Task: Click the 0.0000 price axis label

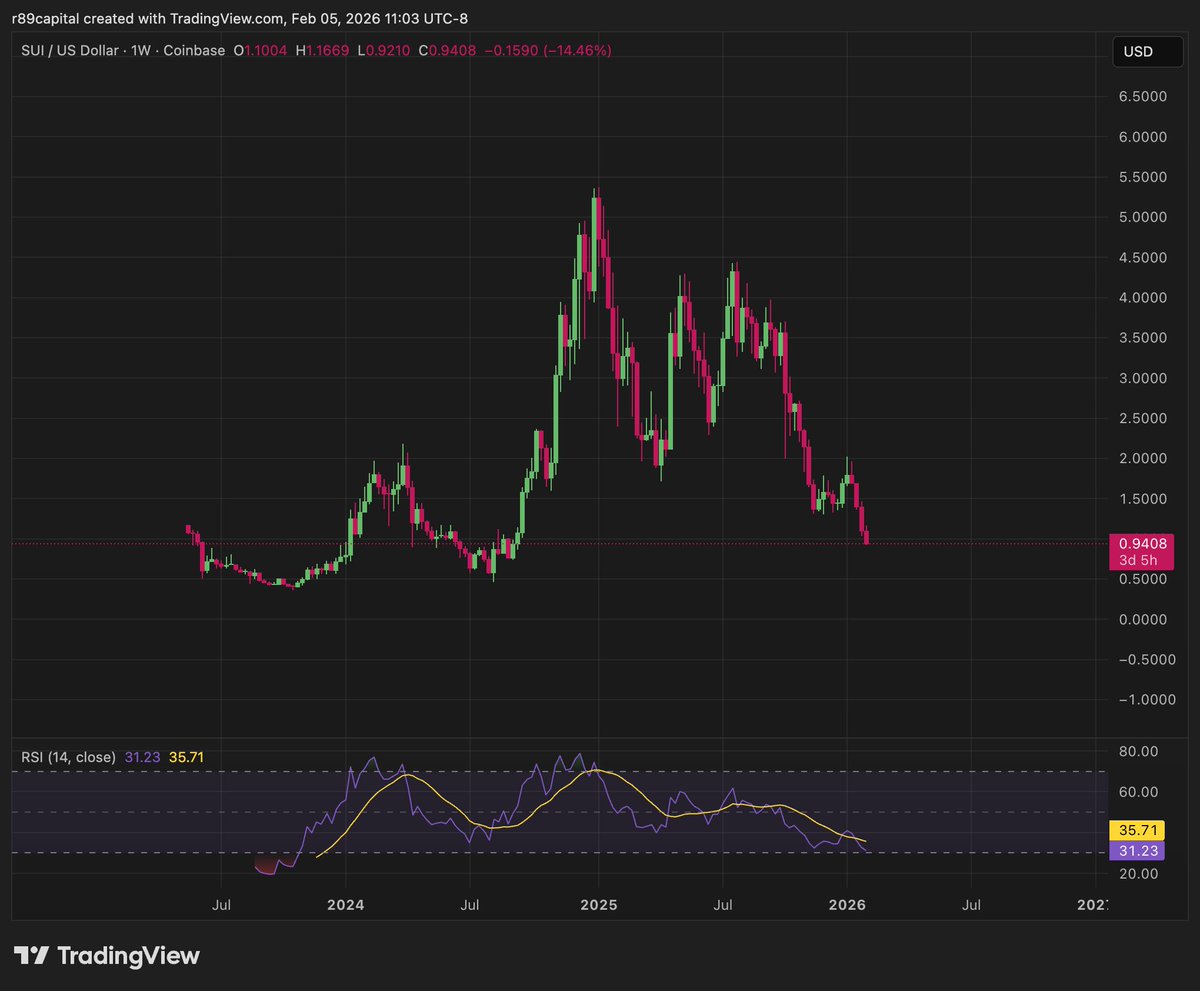Action: [x=1145, y=620]
